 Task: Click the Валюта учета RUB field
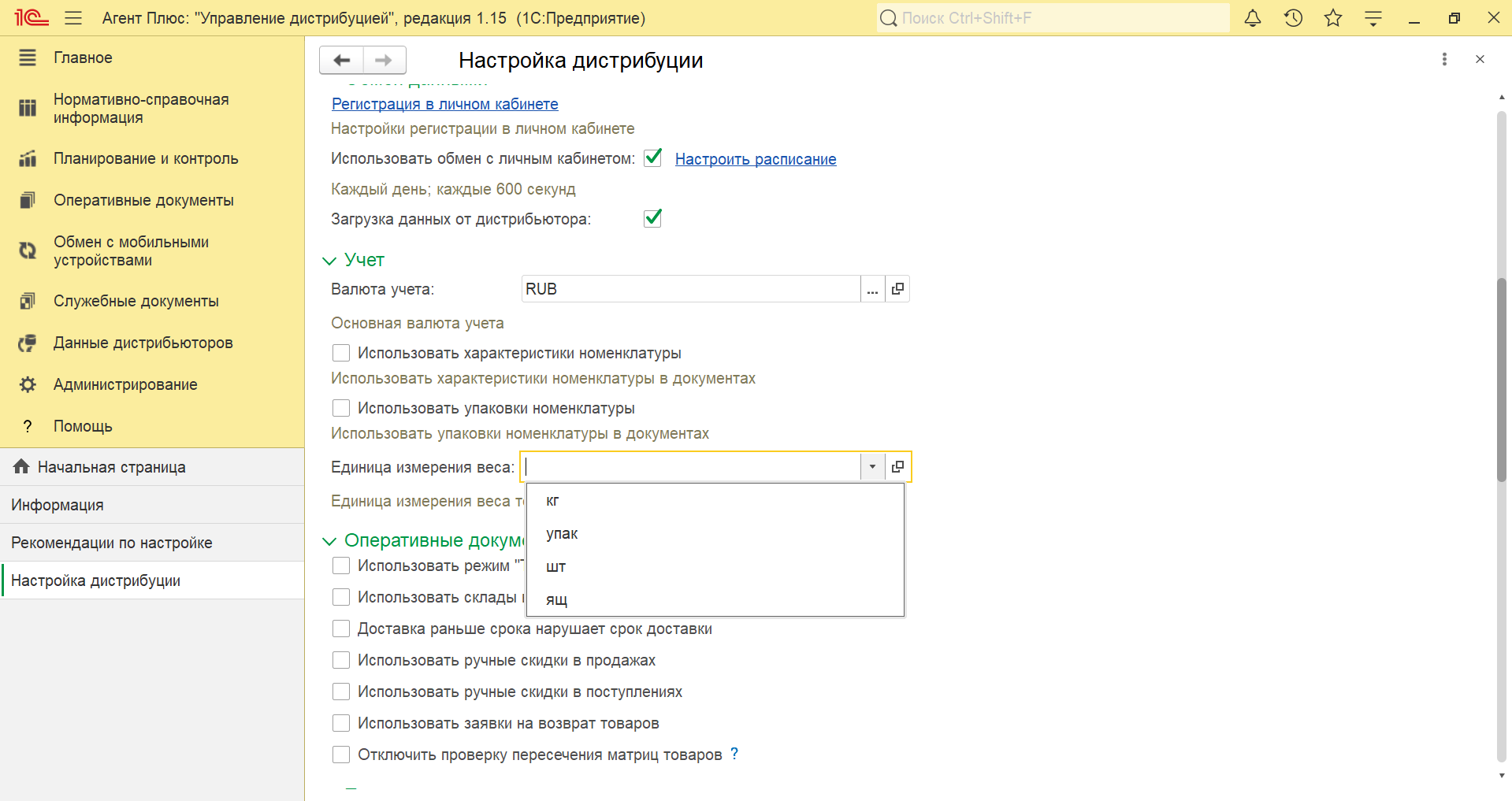tap(690, 289)
